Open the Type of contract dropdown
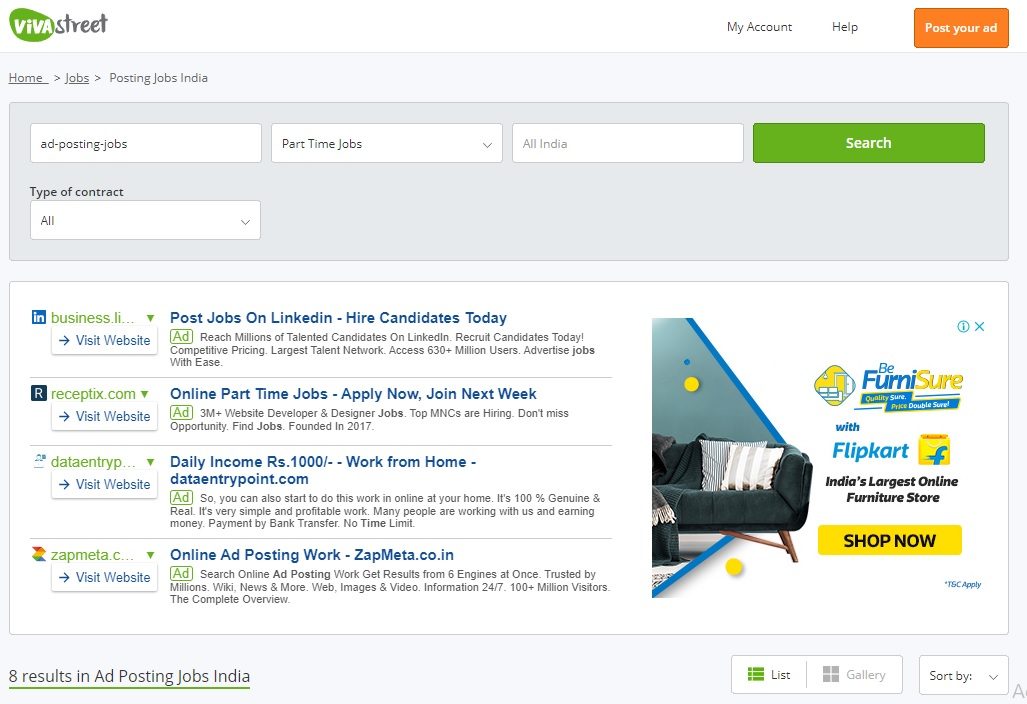The width and height of the screenshot is (1027, 704). click(145, 220)
